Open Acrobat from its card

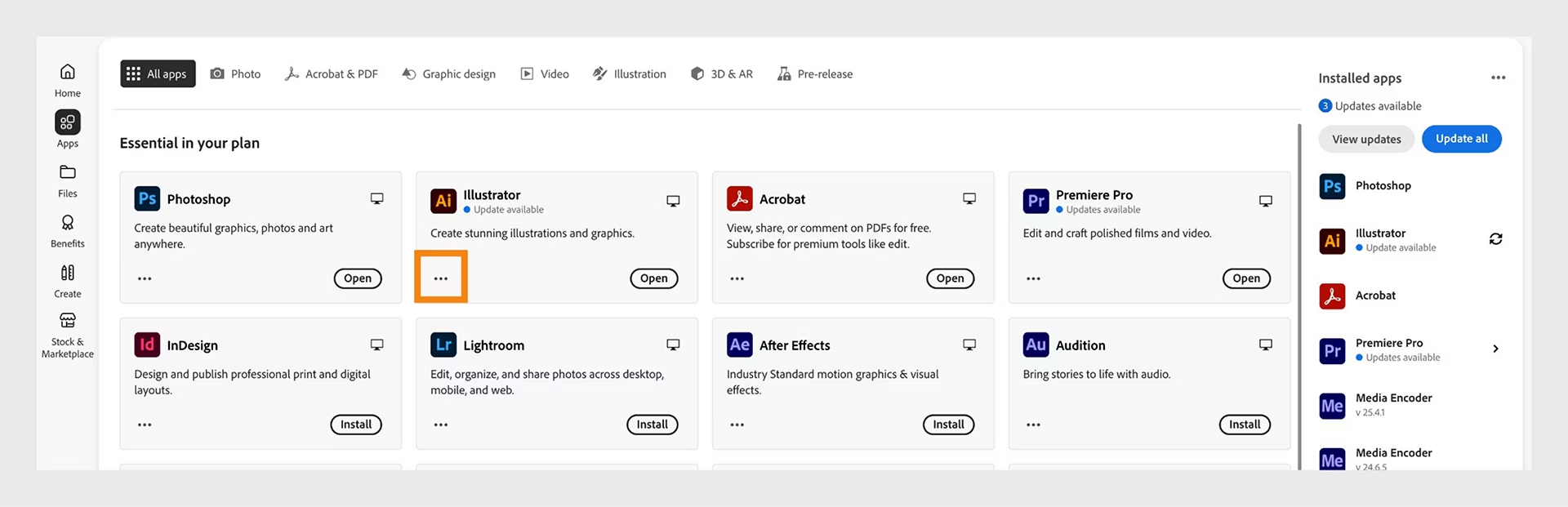coord(950,278)
